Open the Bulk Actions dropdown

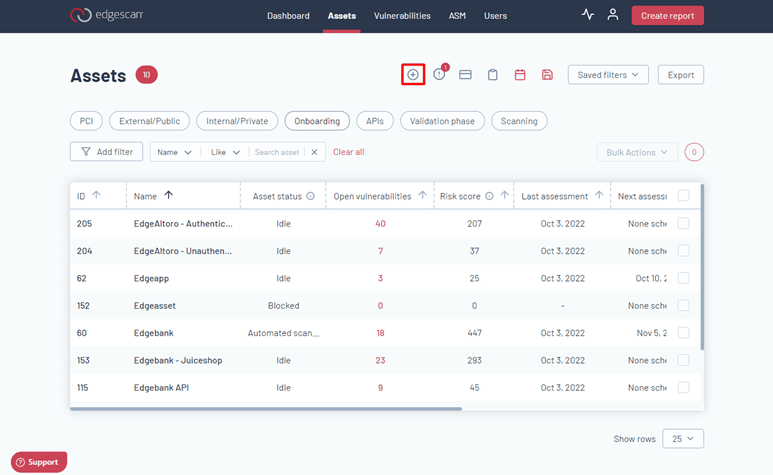click(637, 152)
